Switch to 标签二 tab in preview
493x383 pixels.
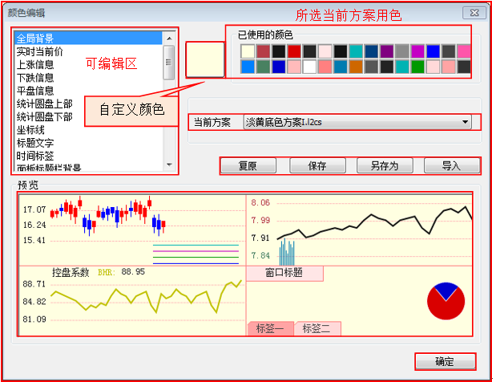(x=317, y=329)
